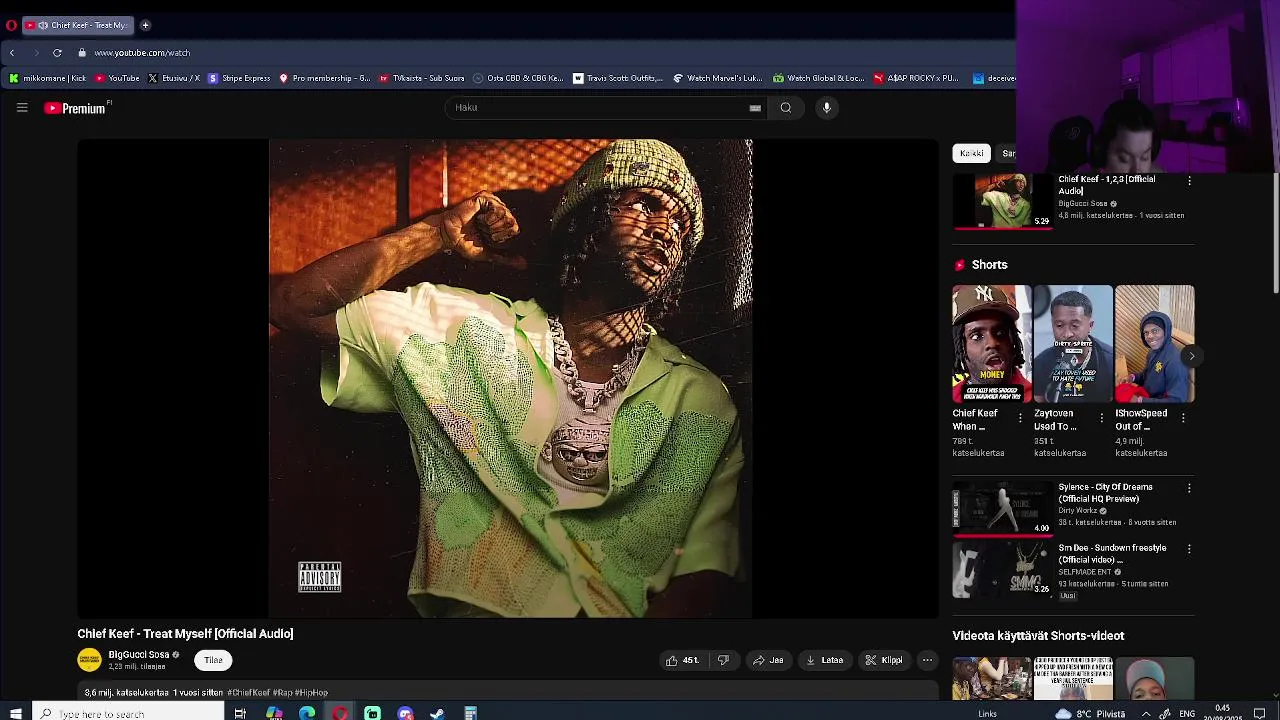The width and height of the screenshot is (1280, 720).
Task: Open IShowSpeed Out of Short thumbnail
Action: click(x=1154, y=344)
